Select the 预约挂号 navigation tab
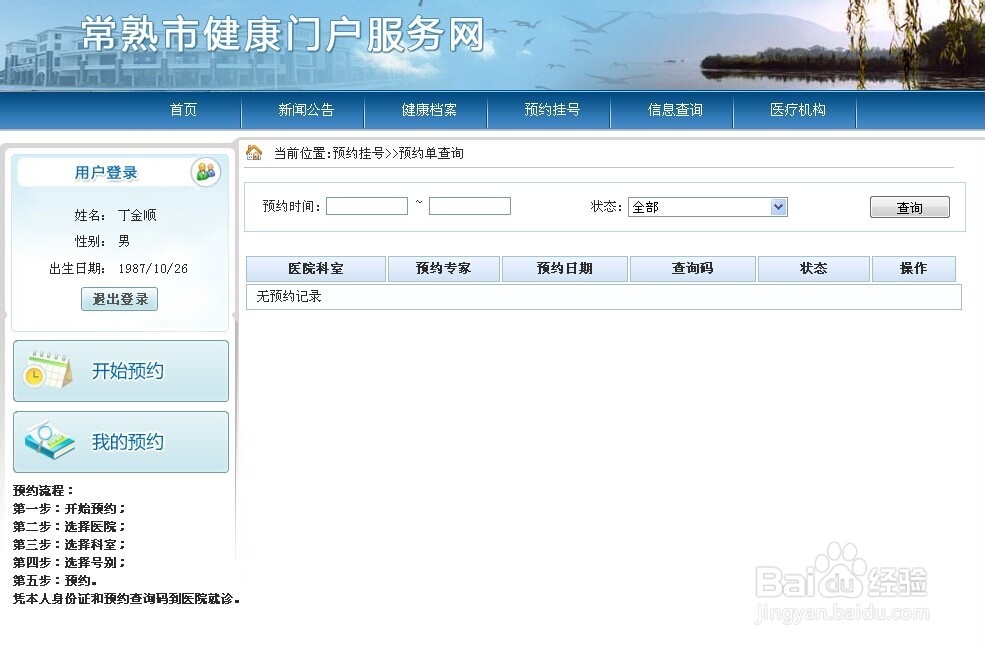985x647 pixels. pos(551,111)
